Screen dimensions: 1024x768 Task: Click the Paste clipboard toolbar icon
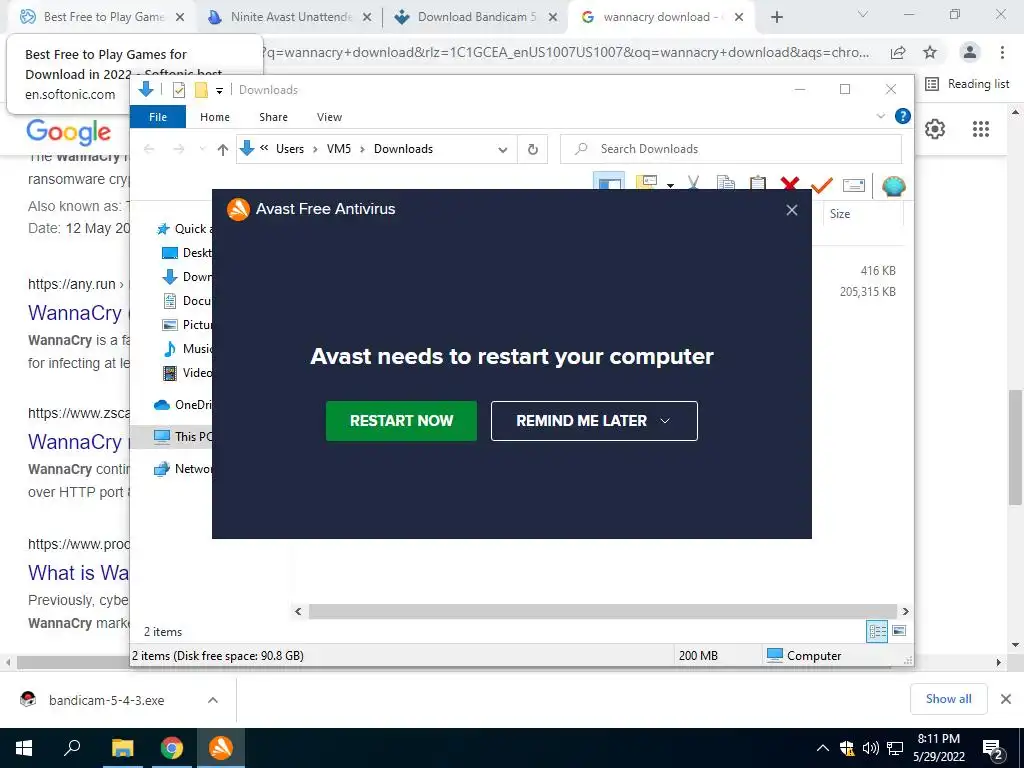coord(758,184)
